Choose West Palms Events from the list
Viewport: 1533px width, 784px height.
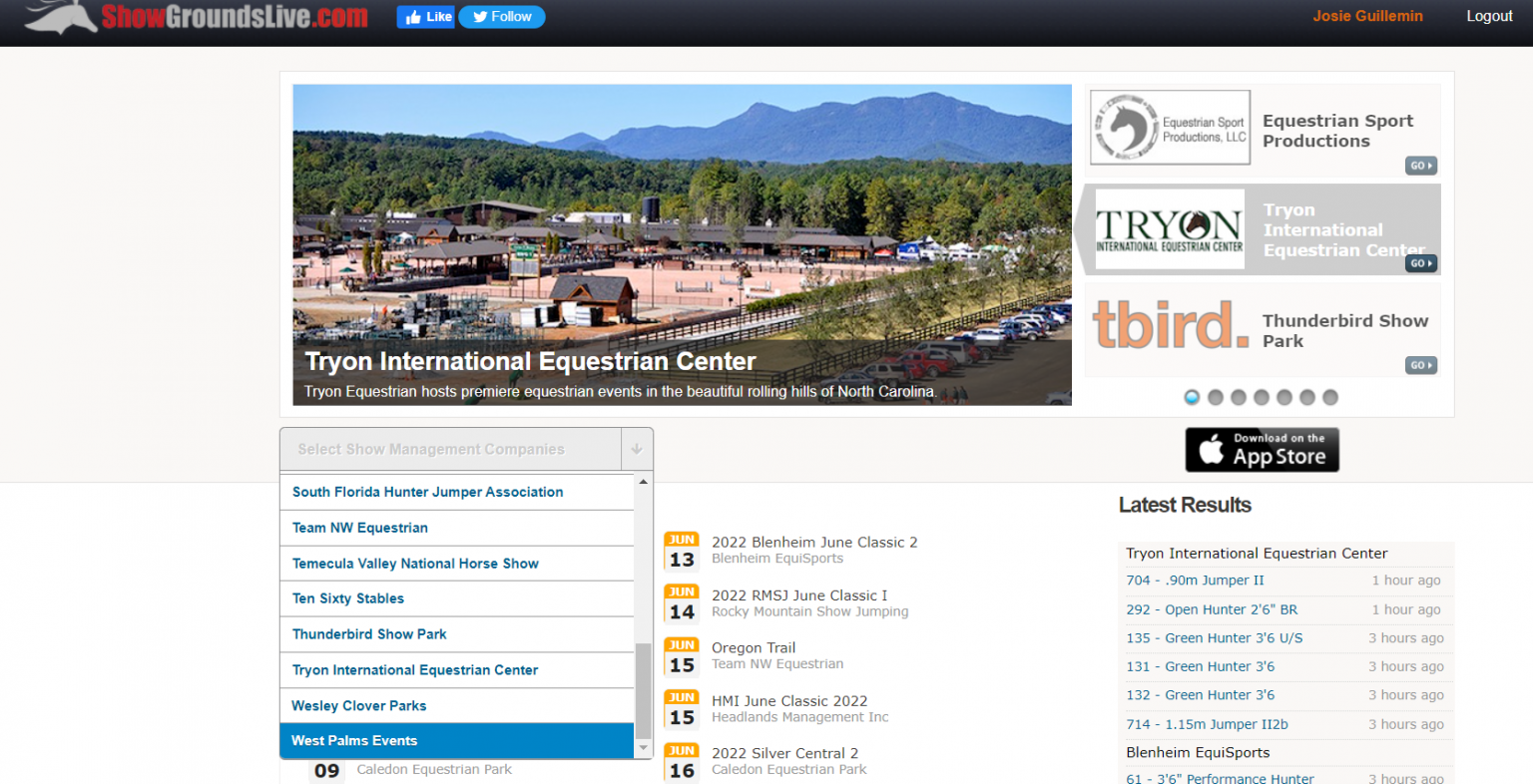click(354, 740)
